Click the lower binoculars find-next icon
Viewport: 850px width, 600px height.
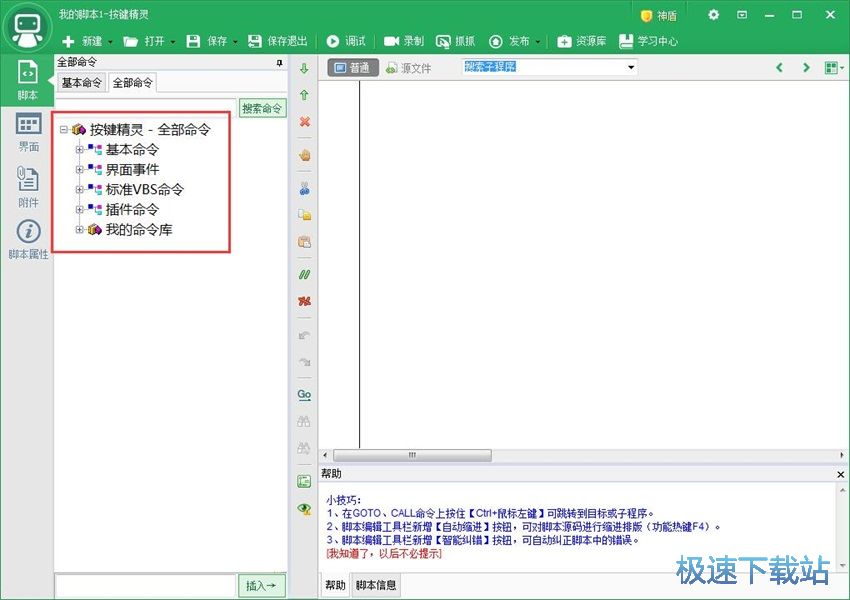point(305,448)
